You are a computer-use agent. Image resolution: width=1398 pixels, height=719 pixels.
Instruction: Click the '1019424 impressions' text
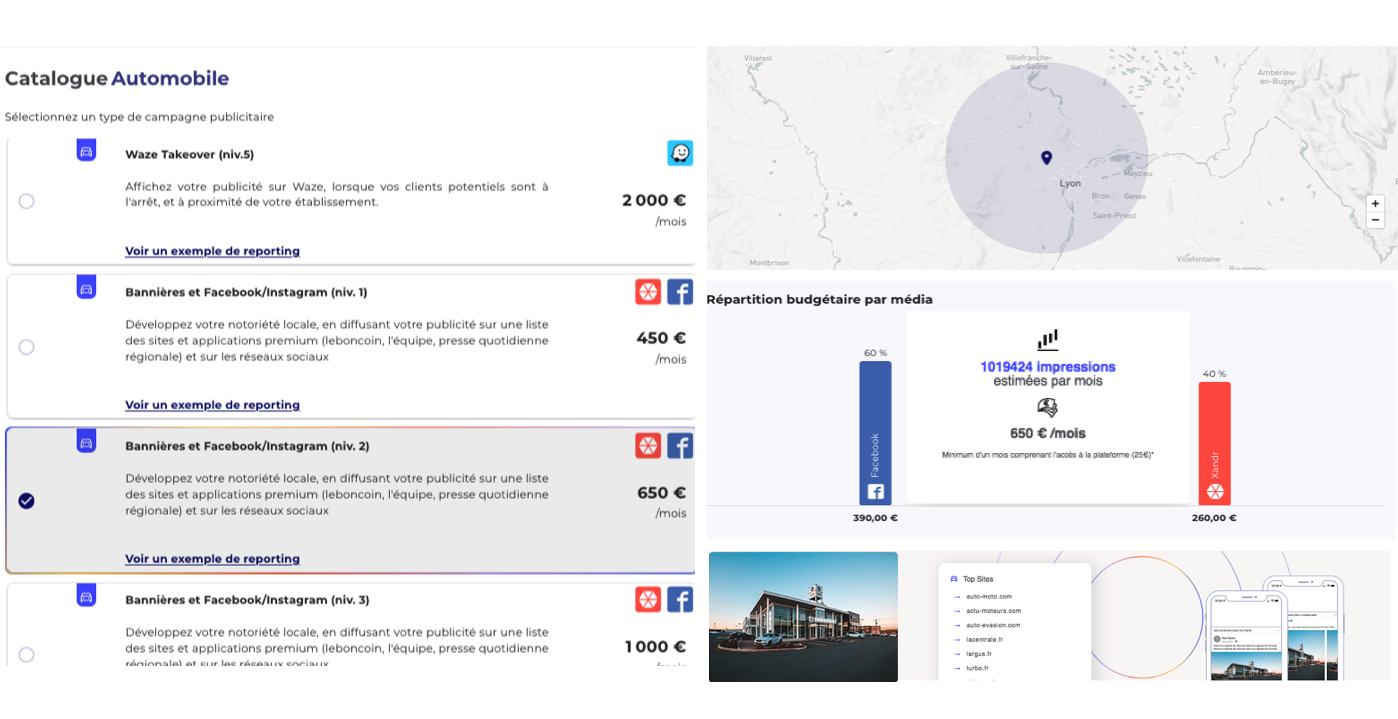1048,367
